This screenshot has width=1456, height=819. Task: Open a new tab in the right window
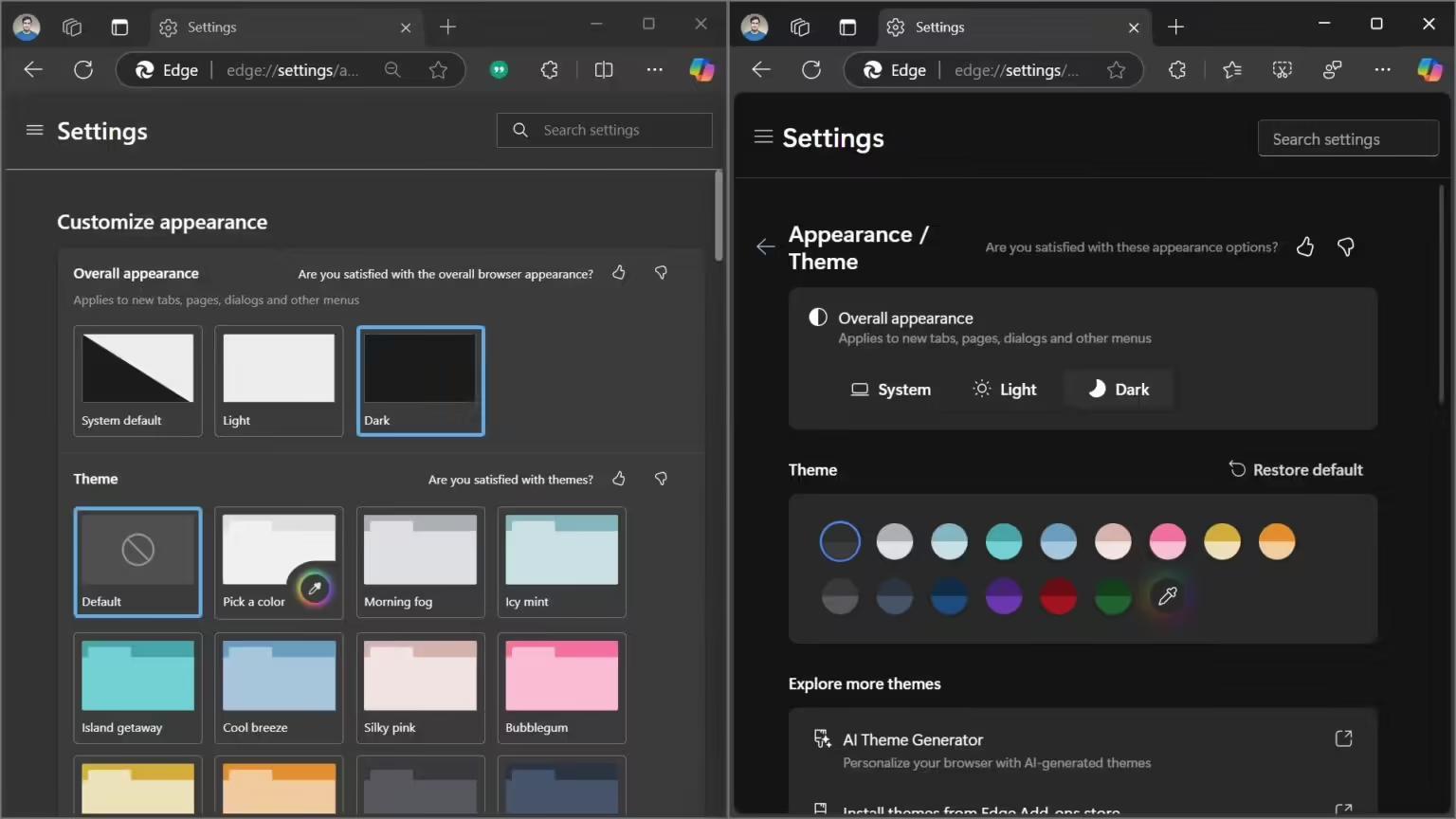click(1175, 27)
